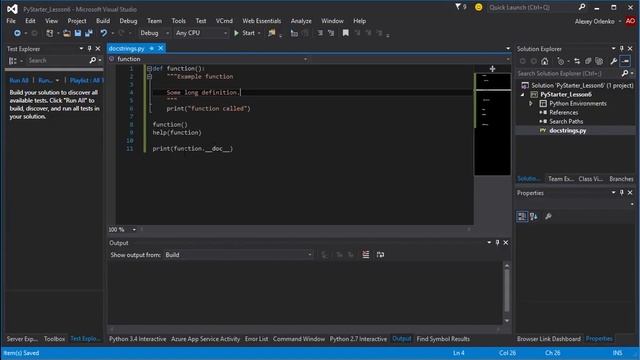The image size is (640, 360).
Task: Click the Save All toolbar icon
Action: [x=88, y=33]
